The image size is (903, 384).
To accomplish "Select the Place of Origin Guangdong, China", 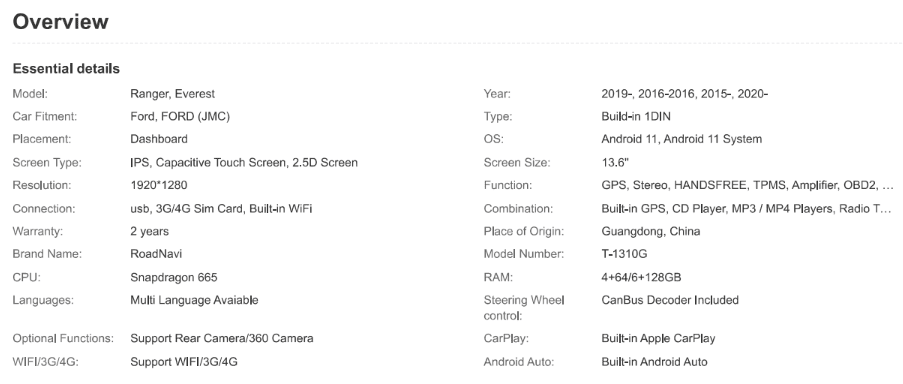I will (651, 231).
